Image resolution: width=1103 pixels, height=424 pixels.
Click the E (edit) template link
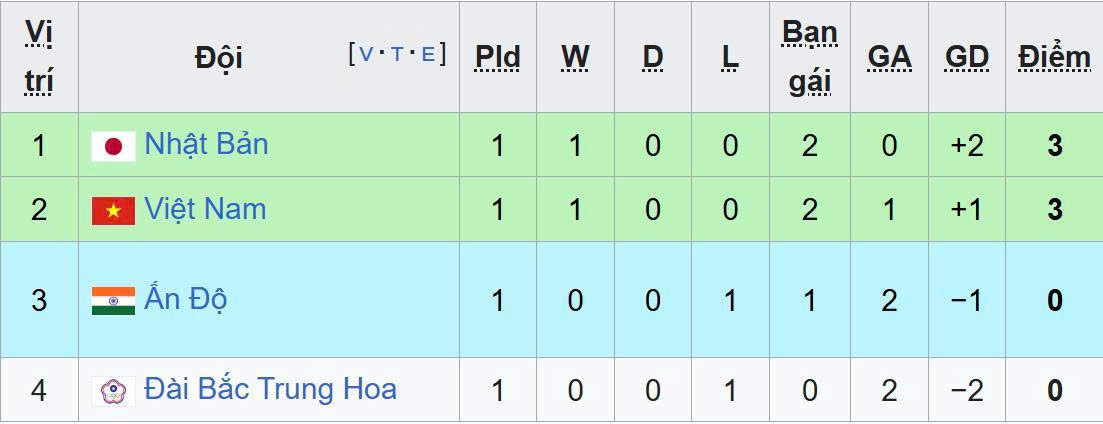tap(428, 54)
